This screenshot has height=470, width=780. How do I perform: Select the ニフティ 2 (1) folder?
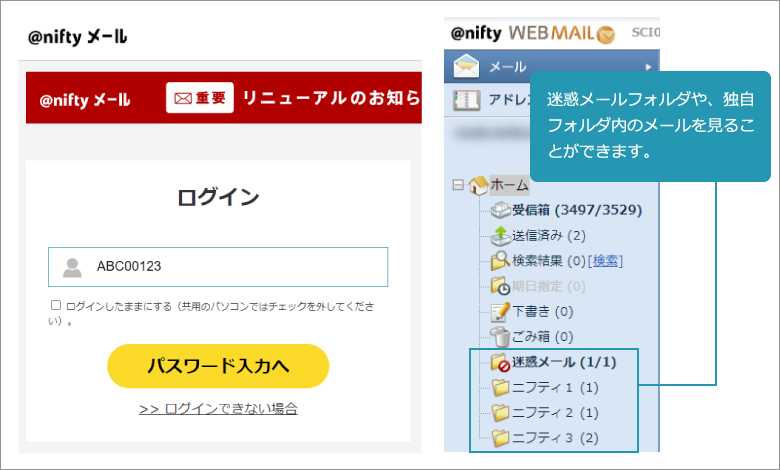(x=555, y=412)
